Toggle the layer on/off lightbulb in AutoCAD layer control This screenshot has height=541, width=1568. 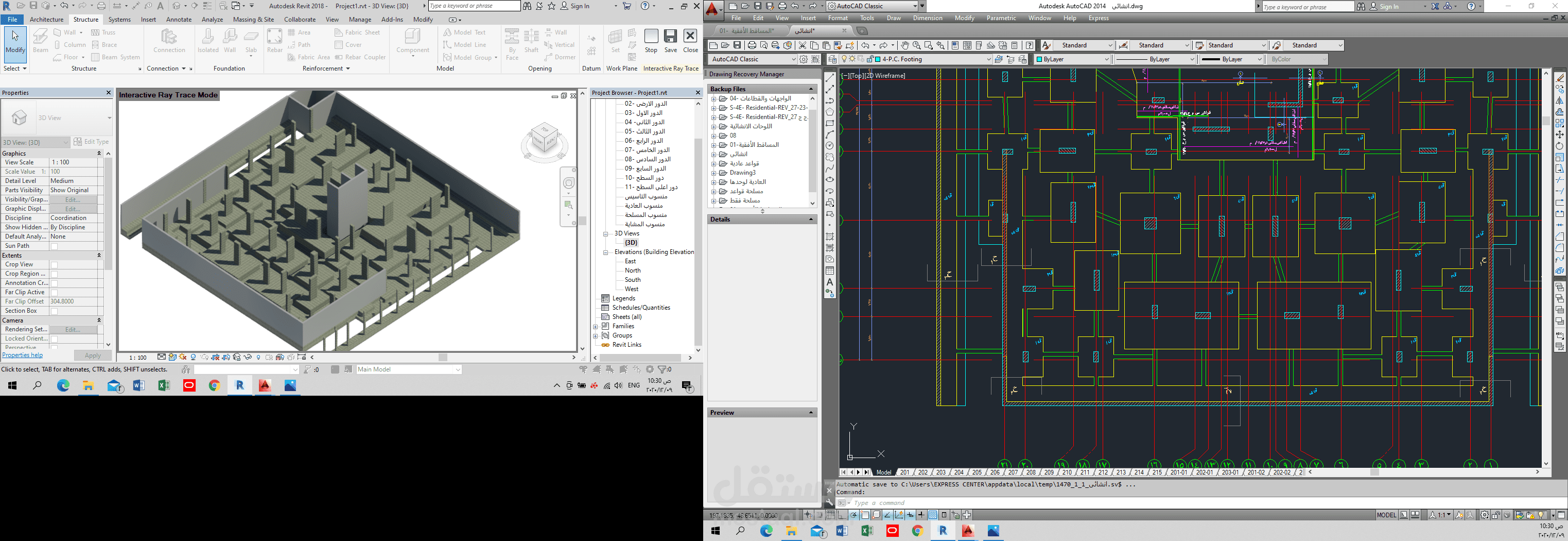[844, 59]
